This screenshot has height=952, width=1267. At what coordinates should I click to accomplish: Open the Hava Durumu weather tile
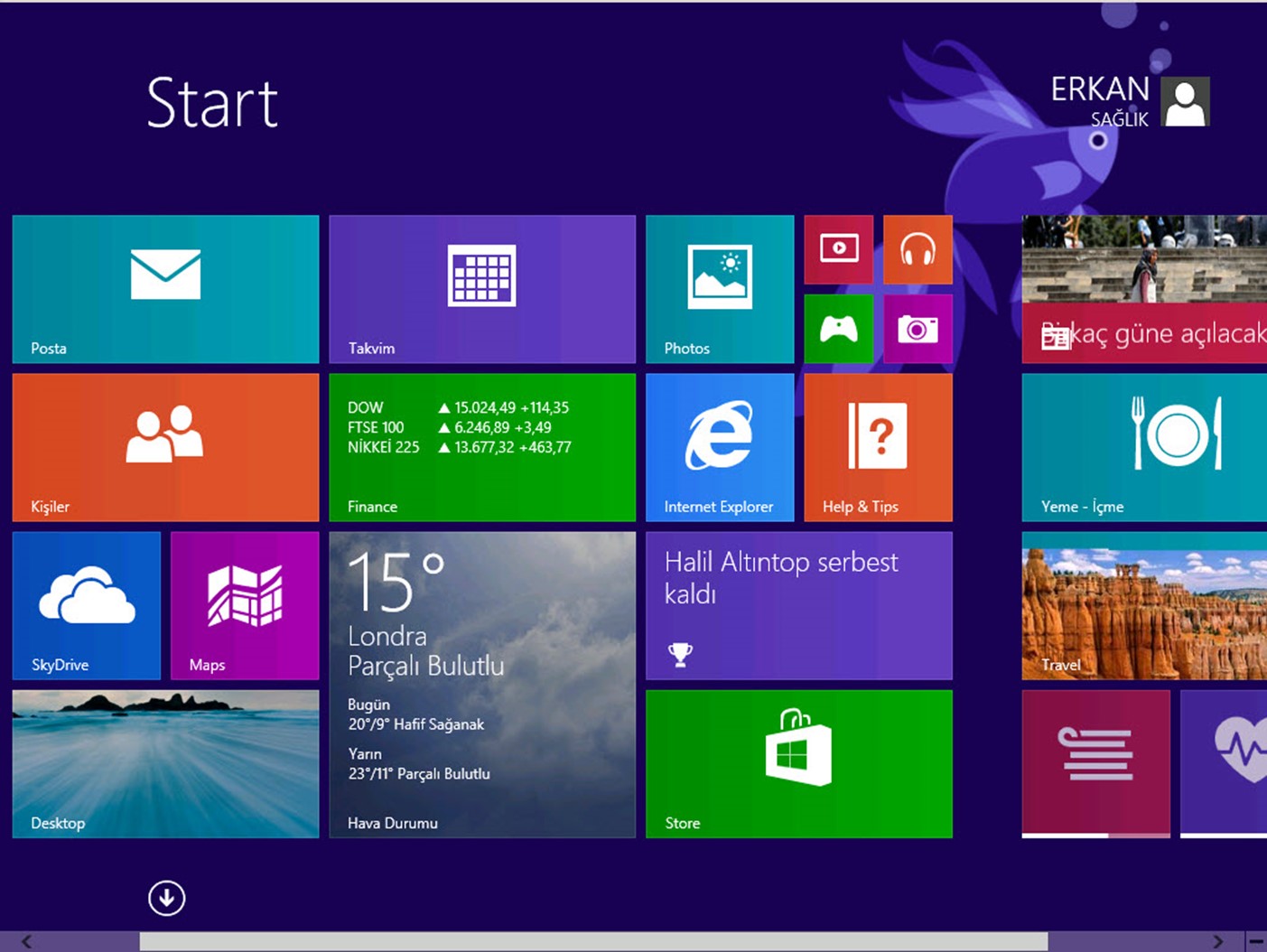pos(482,685)
